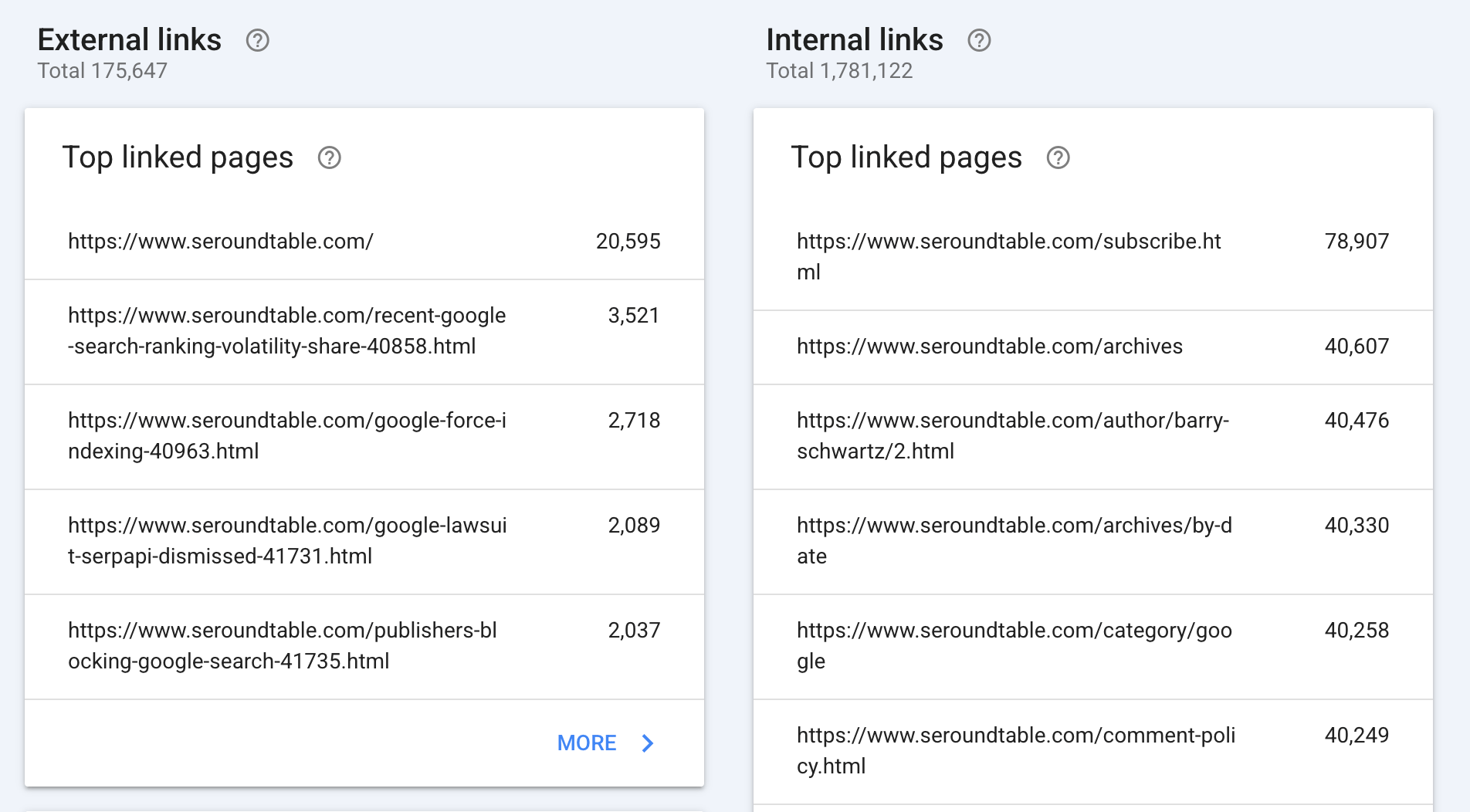Click Total 1,781,122 internal links text
Viewport: 1470px width, 812px height.
coord(839,71)
